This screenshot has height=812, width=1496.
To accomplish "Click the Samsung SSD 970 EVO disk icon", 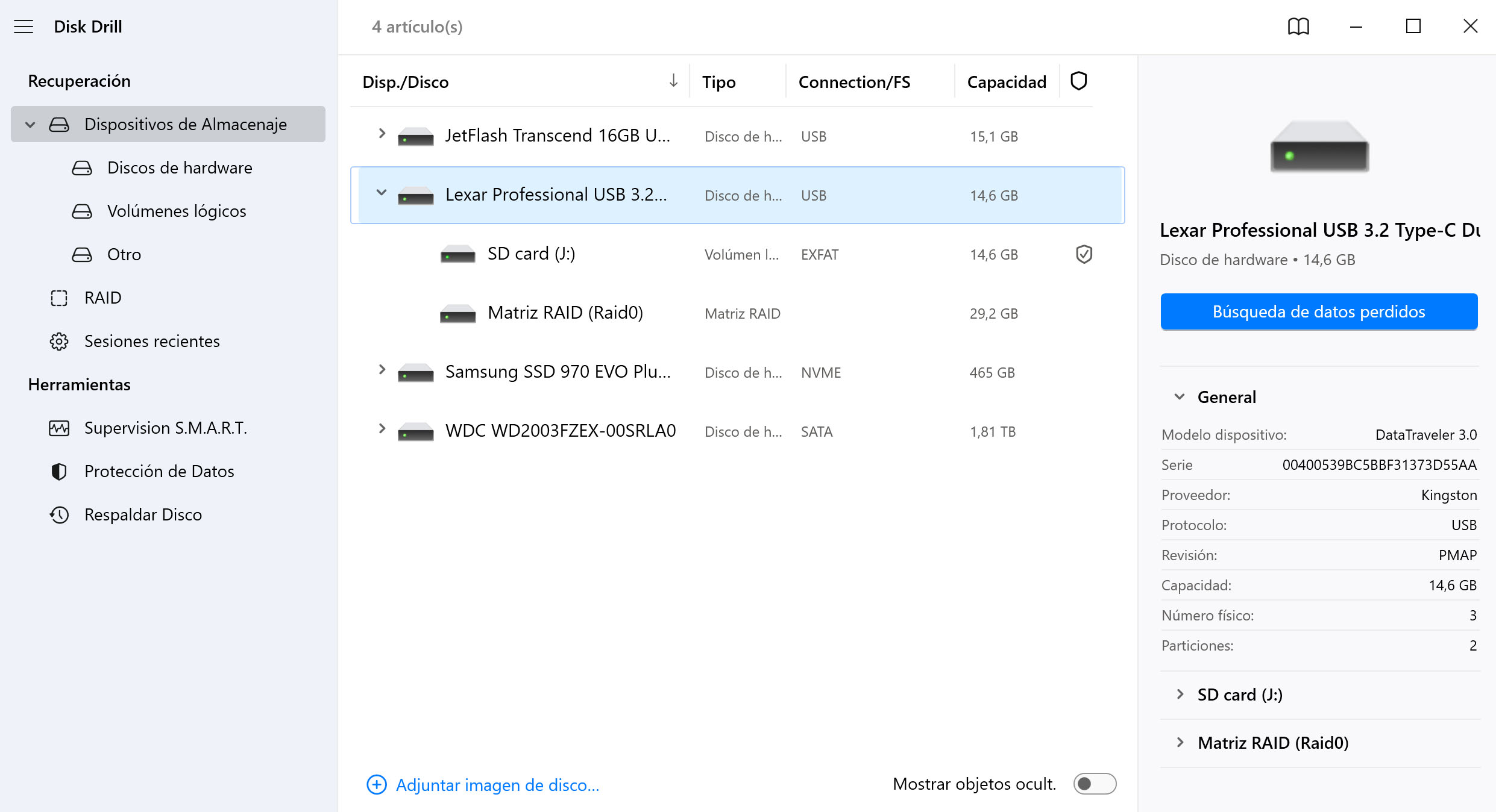I will (x=416, y=372).
